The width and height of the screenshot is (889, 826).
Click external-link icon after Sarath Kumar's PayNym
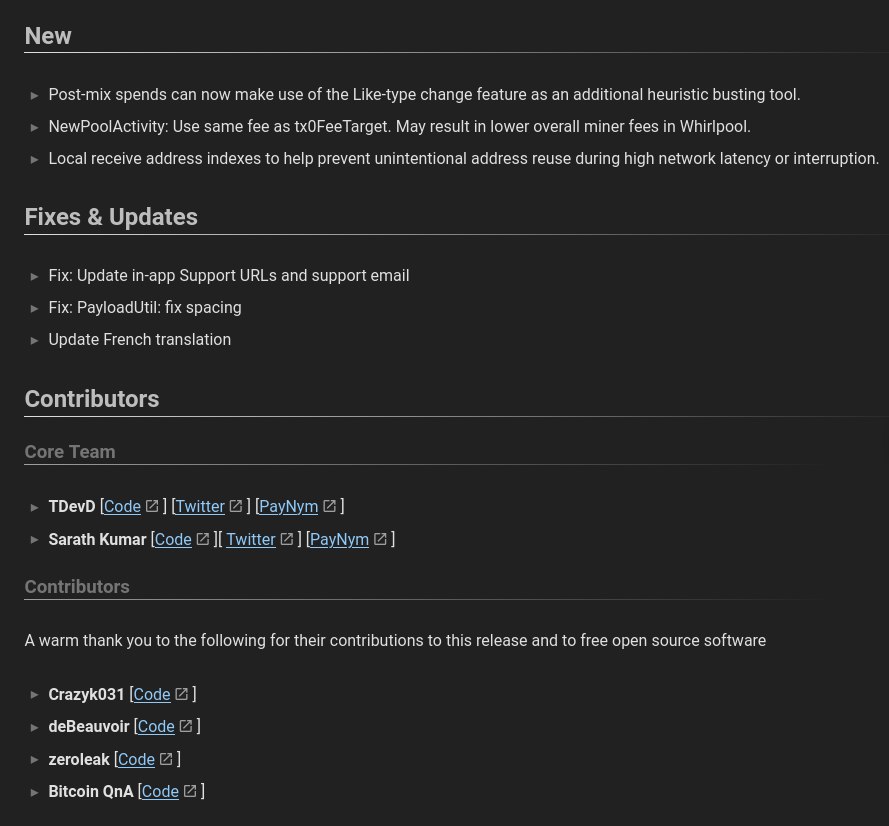pyautogui.click(x=380, y=539)
